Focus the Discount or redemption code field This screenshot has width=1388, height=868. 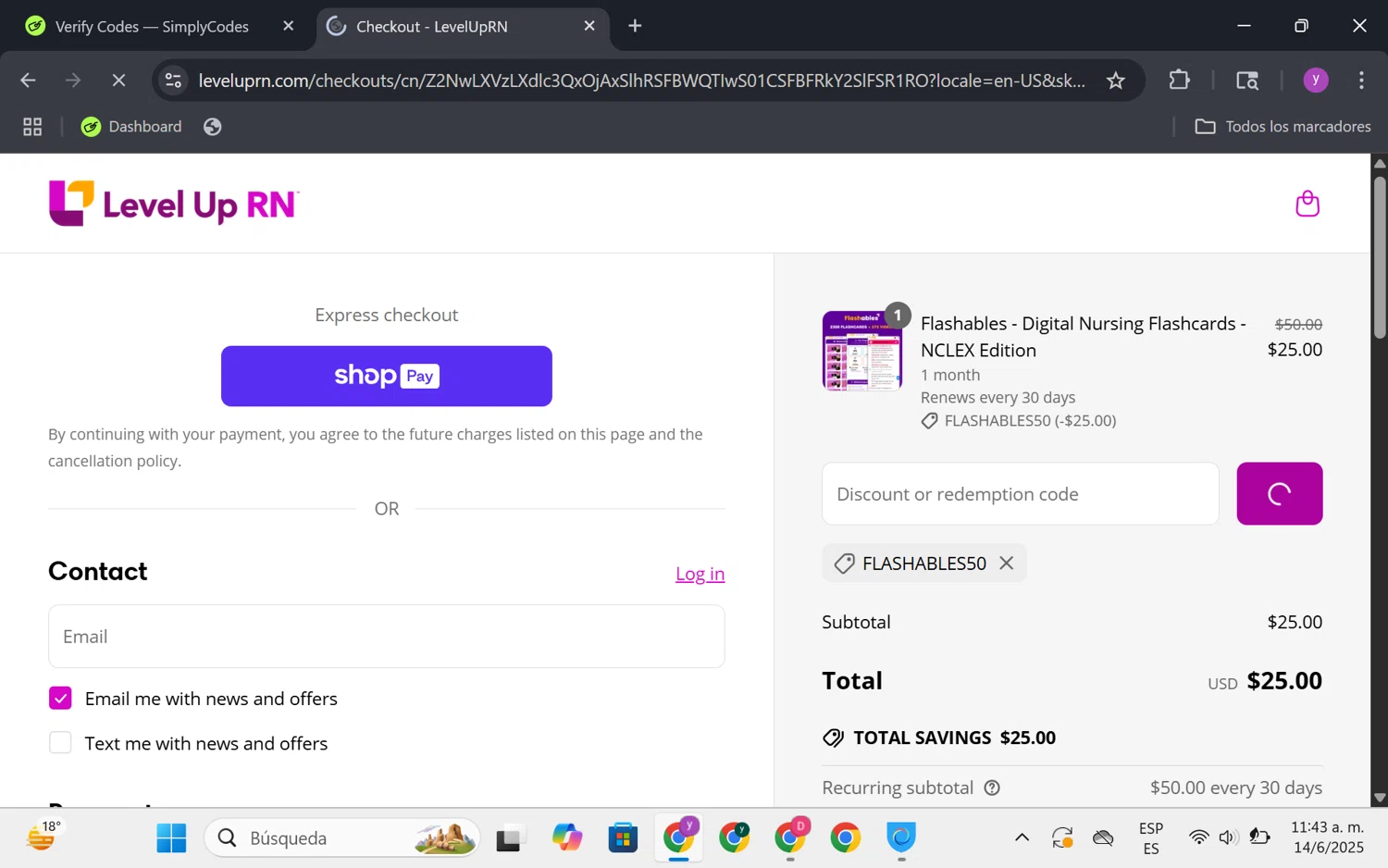point(1021,494)
